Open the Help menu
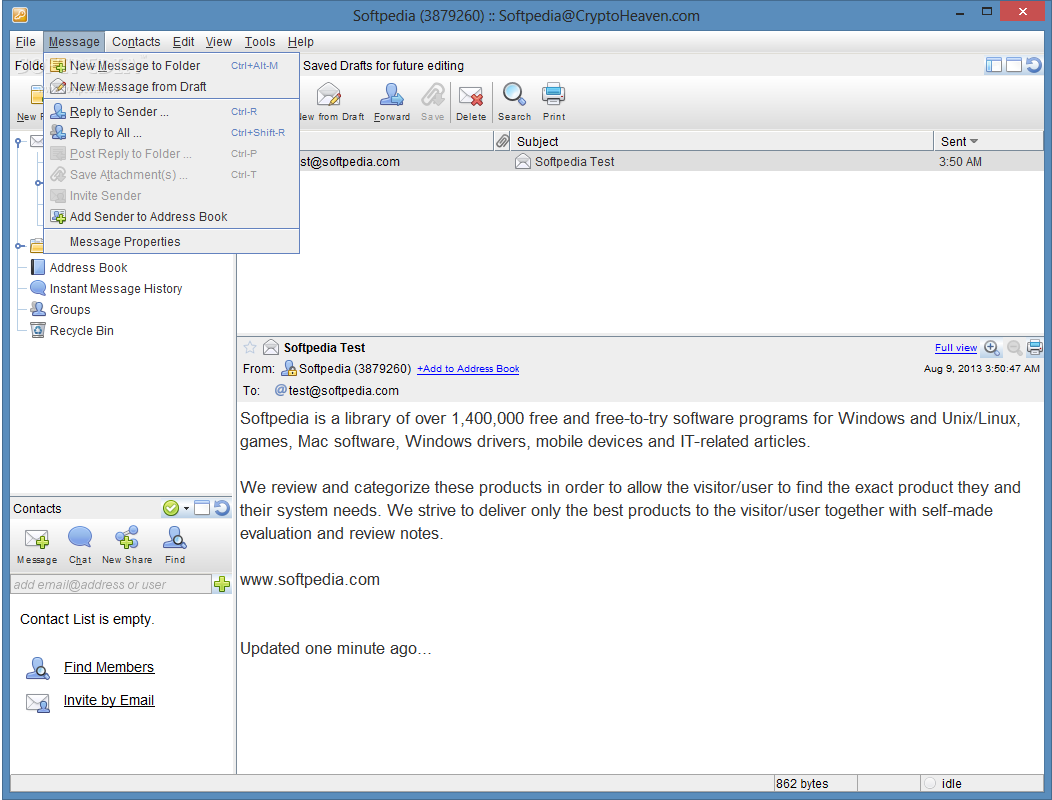The width and height of the screenshot is (1052, 800). click(x=301, y=42)
